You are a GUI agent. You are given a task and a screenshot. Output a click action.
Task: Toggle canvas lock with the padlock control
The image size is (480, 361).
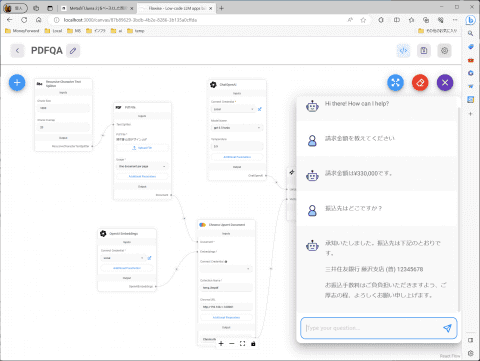point(253,343)
